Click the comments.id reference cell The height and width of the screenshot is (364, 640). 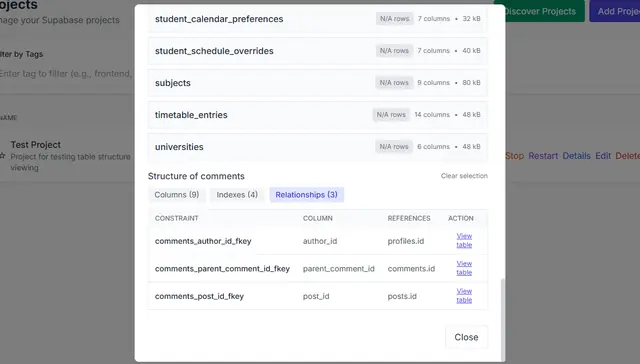coord(411,269)
